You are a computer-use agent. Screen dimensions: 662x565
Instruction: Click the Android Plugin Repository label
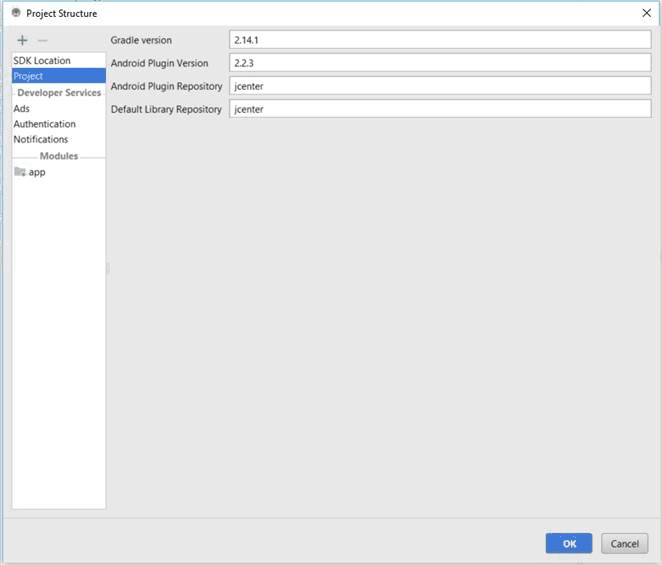tap(166, 86)
